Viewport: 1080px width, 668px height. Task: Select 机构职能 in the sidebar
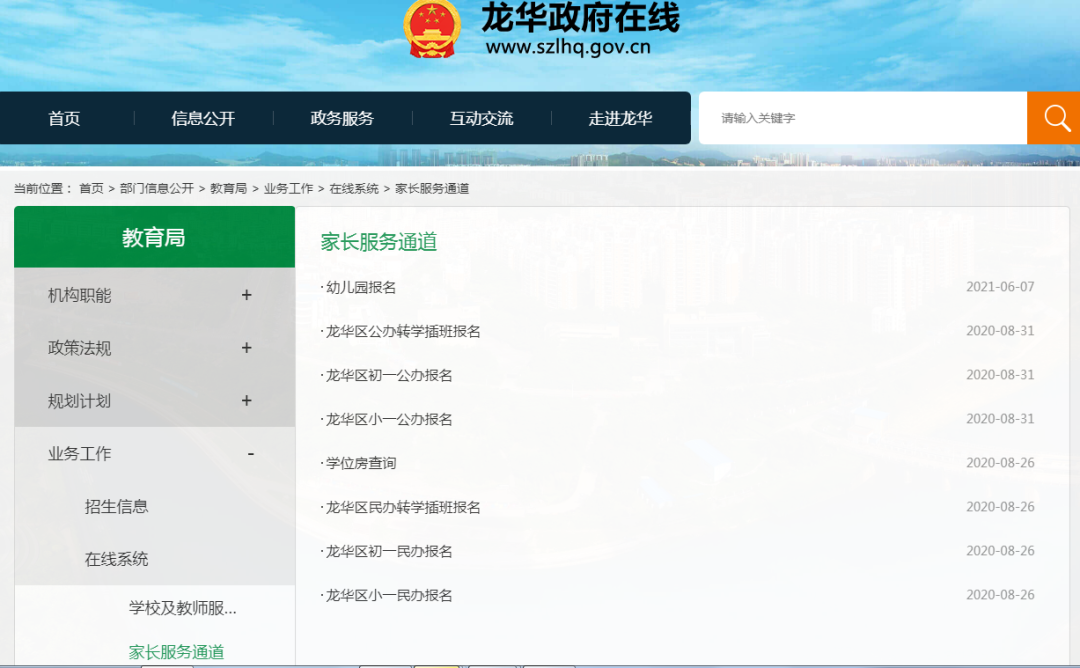[x=79, y=295]
